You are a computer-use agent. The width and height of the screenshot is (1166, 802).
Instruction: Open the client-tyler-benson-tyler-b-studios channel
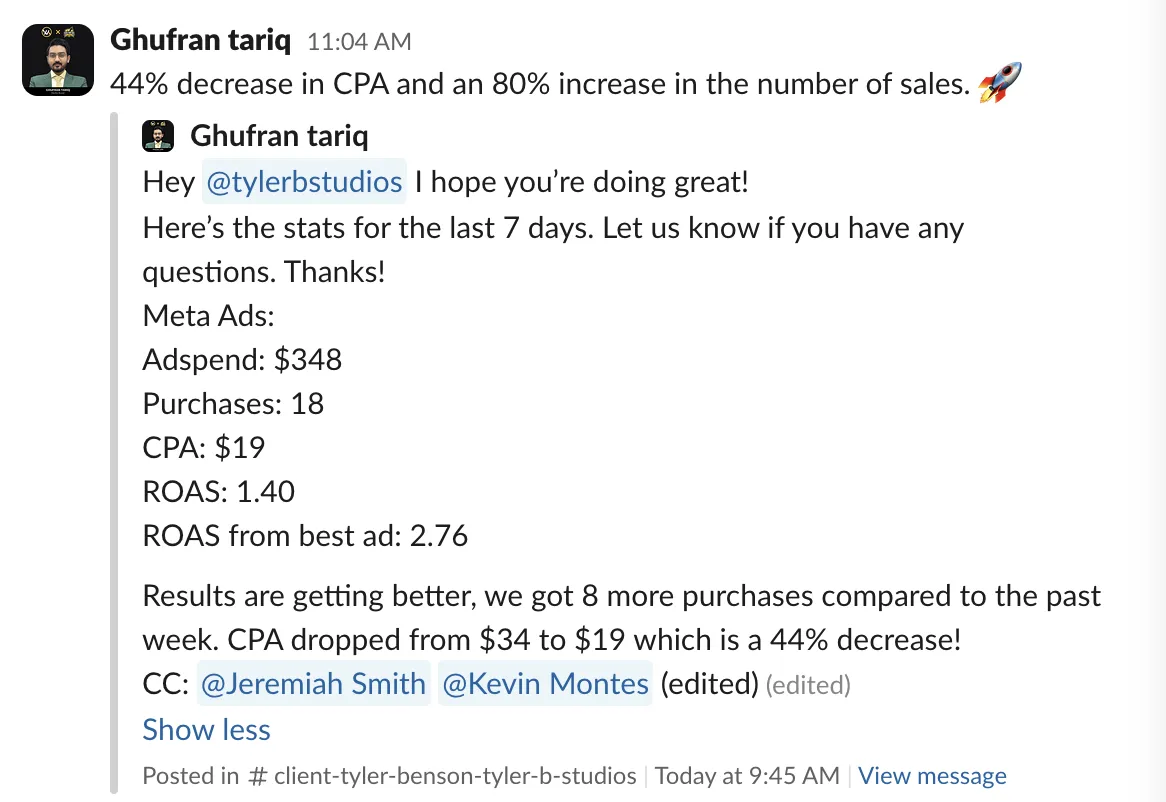pyautogui.click(x=455, y=775)
